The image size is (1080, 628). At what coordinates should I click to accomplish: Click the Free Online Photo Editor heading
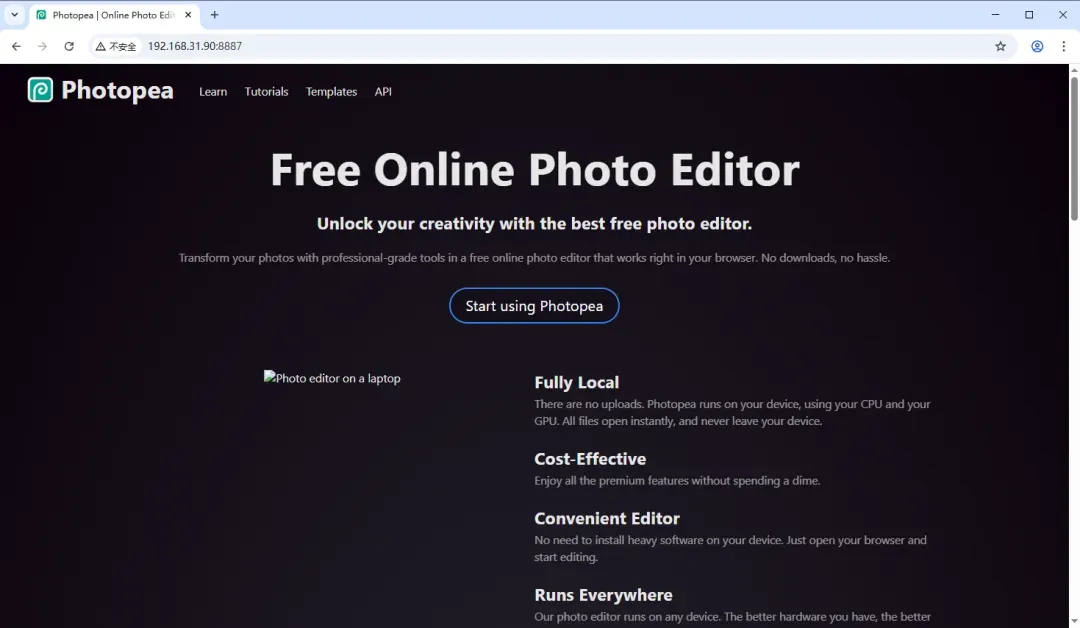(x=534, y=169)
